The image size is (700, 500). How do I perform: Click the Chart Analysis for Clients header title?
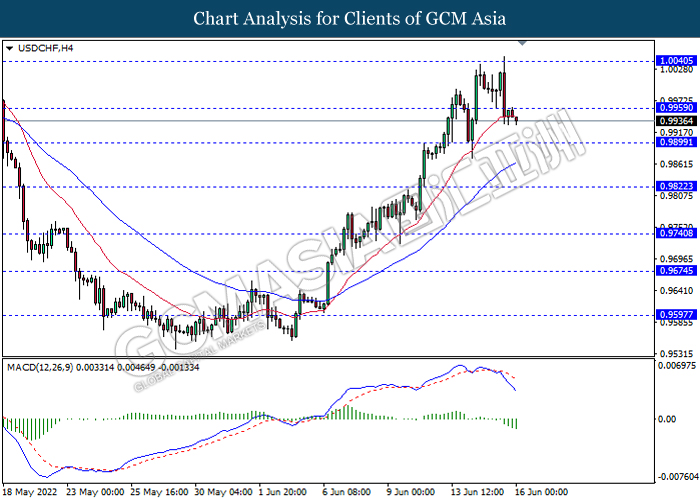[x=350, y=19]
